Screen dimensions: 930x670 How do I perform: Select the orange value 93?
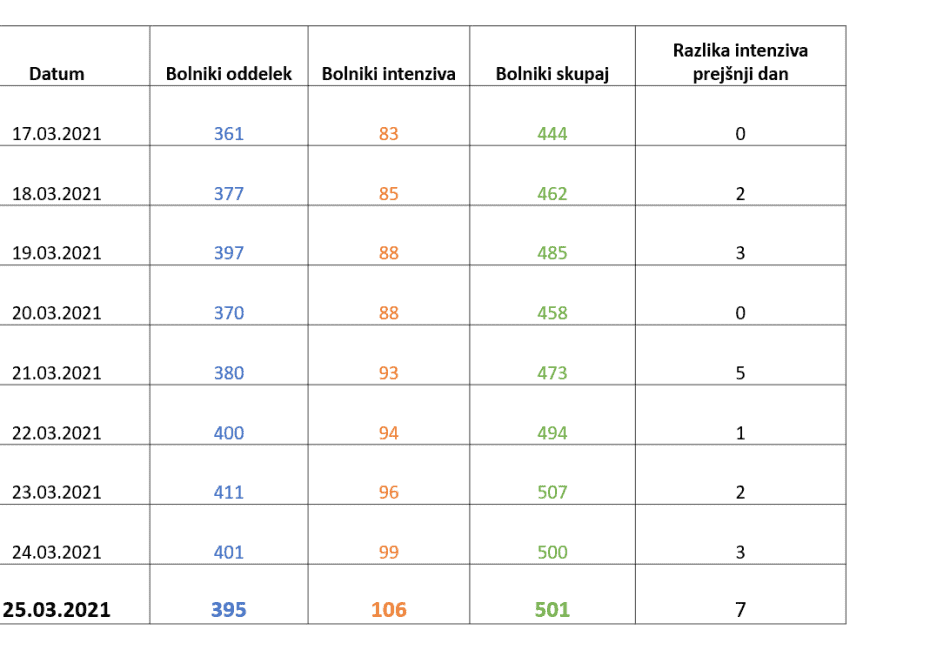(388, 373)
